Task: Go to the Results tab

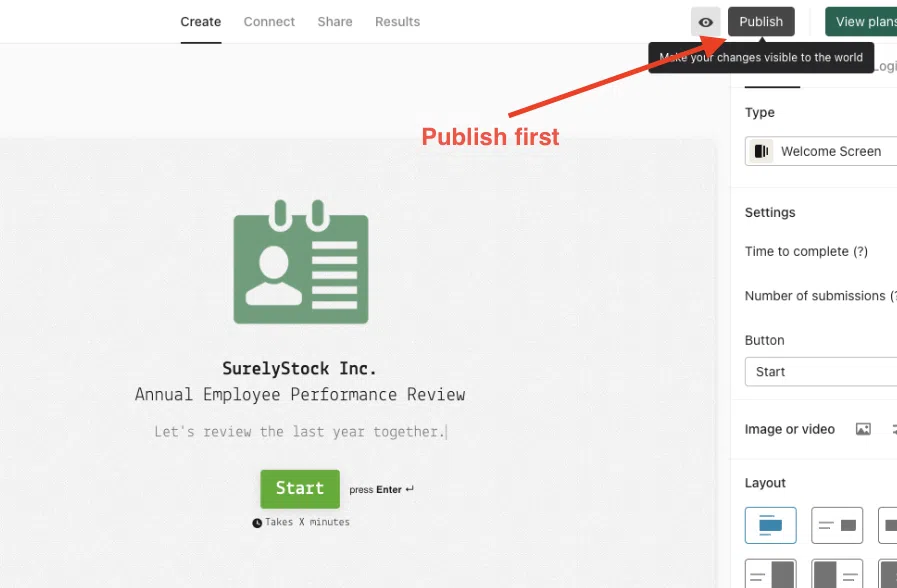Action: coord(397,22)
